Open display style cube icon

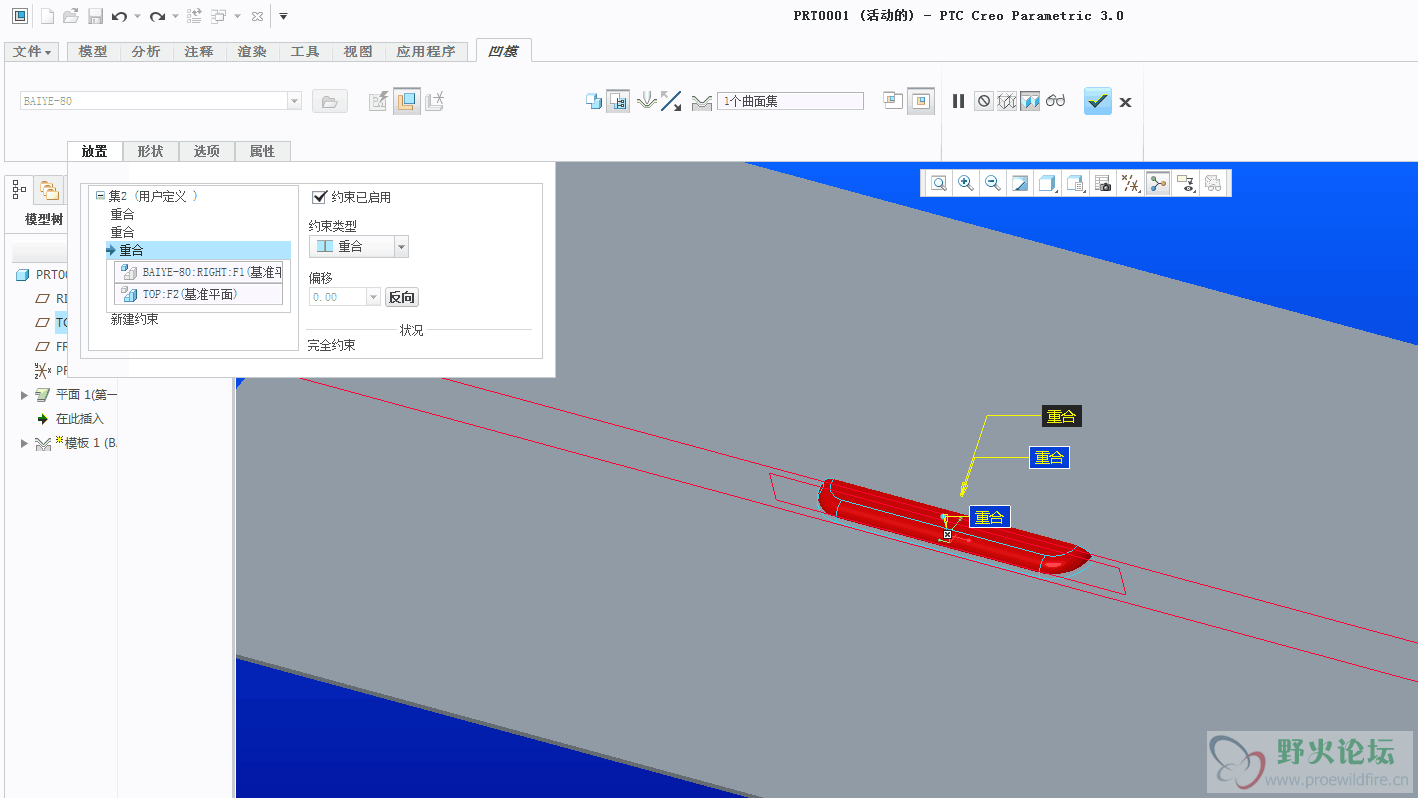pos(1047,183)
